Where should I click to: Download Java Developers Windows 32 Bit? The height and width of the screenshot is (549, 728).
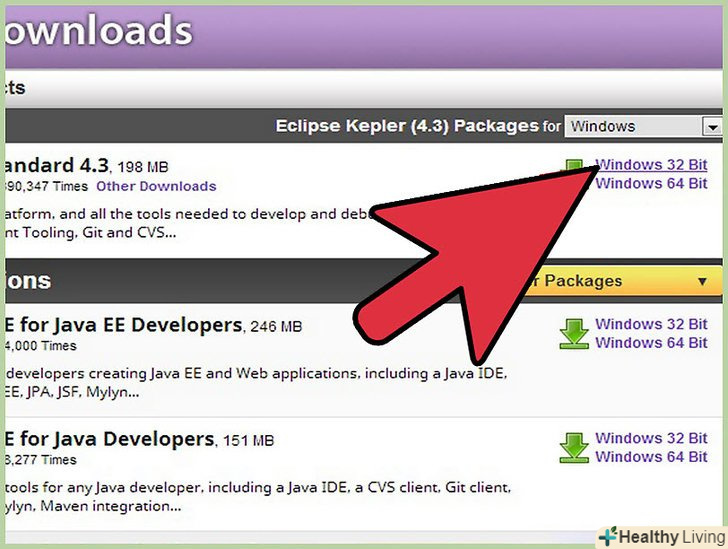(651, 438)
